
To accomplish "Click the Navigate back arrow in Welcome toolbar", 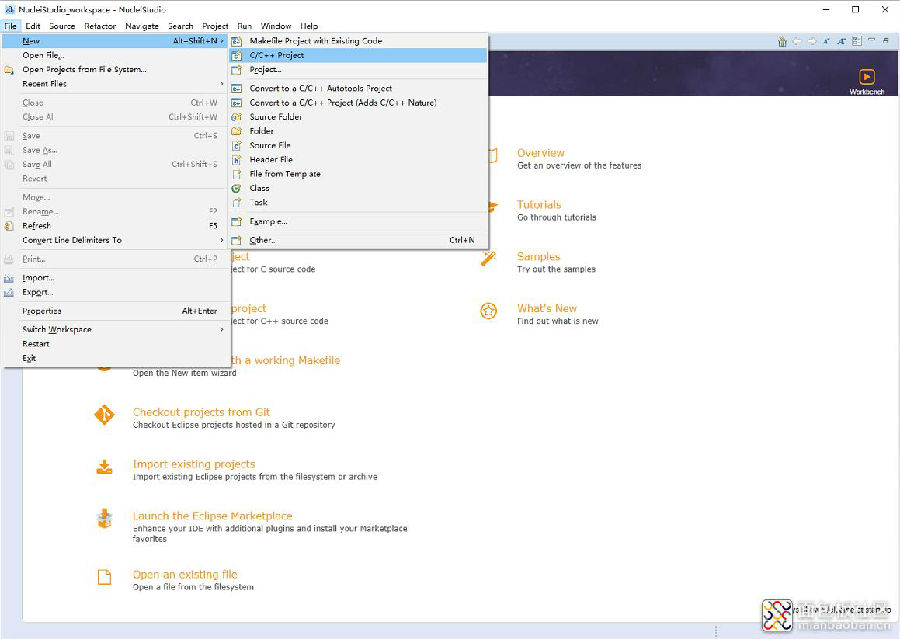I will 797,41.
